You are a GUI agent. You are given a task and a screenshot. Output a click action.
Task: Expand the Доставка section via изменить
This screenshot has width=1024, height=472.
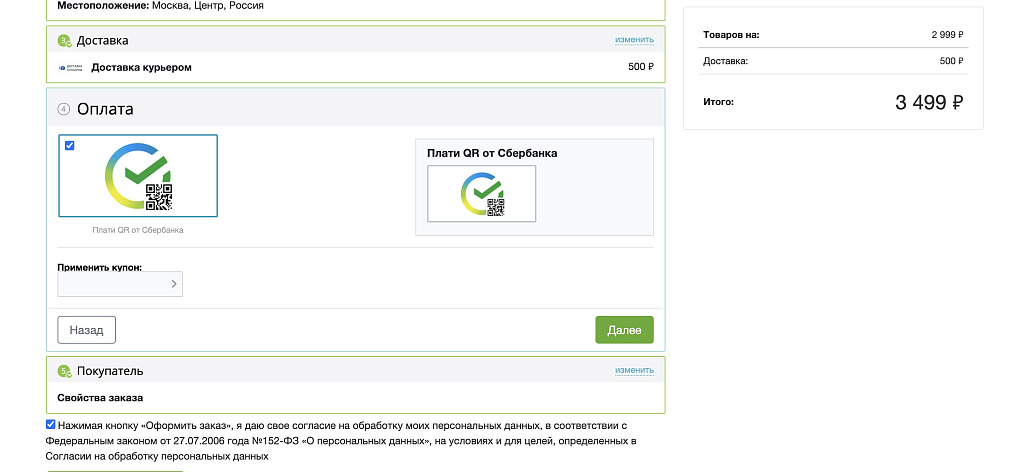click(x=634, y=40)
